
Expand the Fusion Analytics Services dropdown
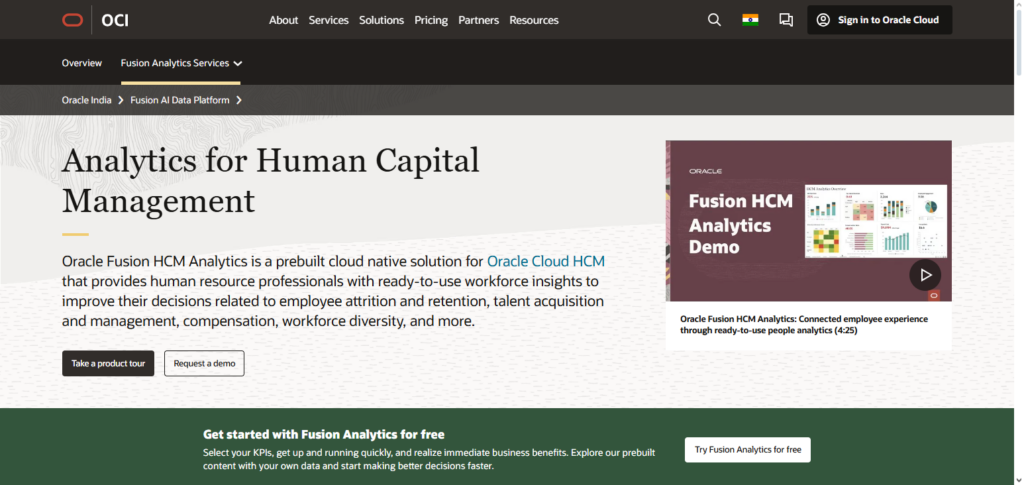181,63
